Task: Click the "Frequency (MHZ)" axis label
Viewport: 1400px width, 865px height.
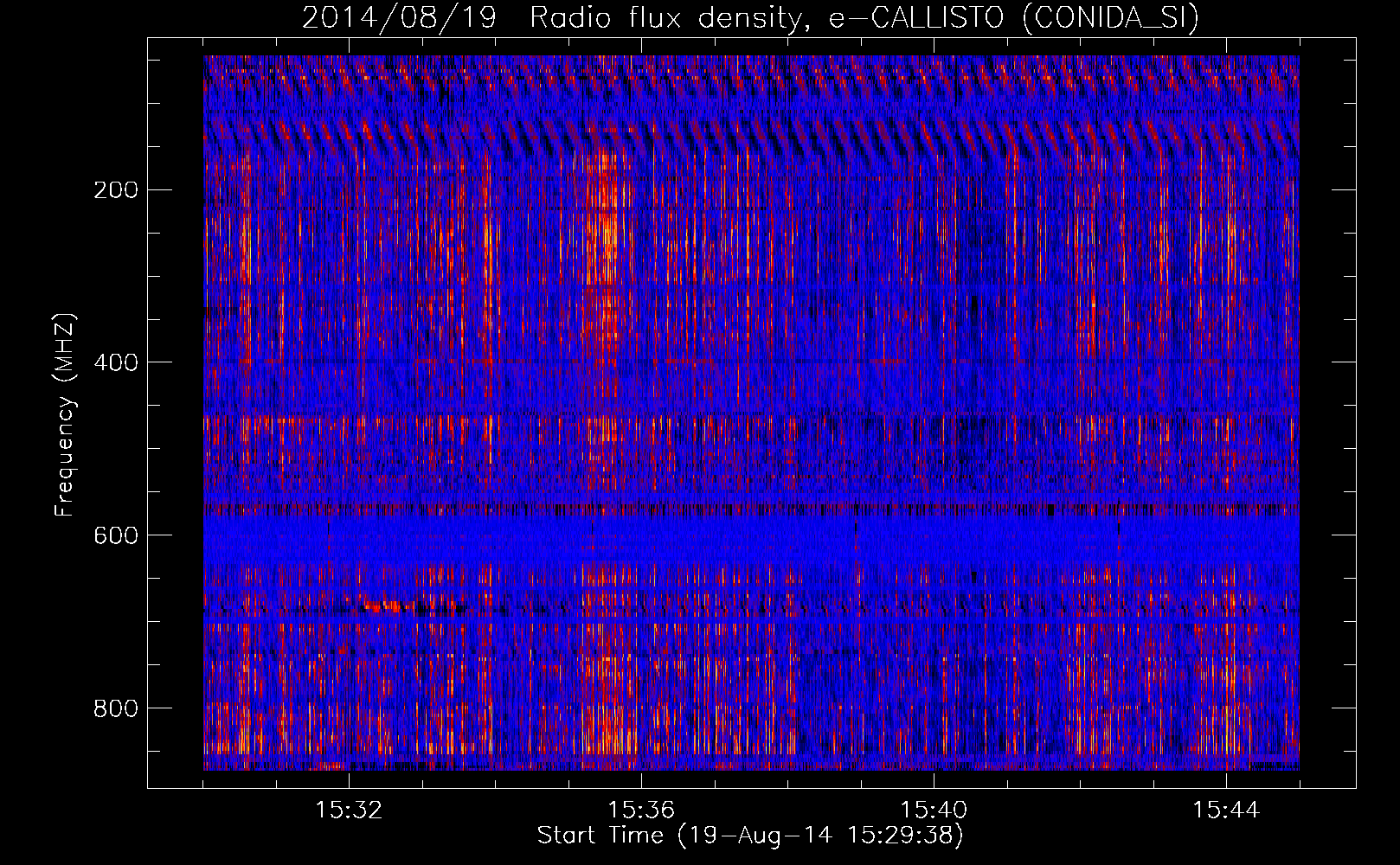Action: (x=65, y=415)
